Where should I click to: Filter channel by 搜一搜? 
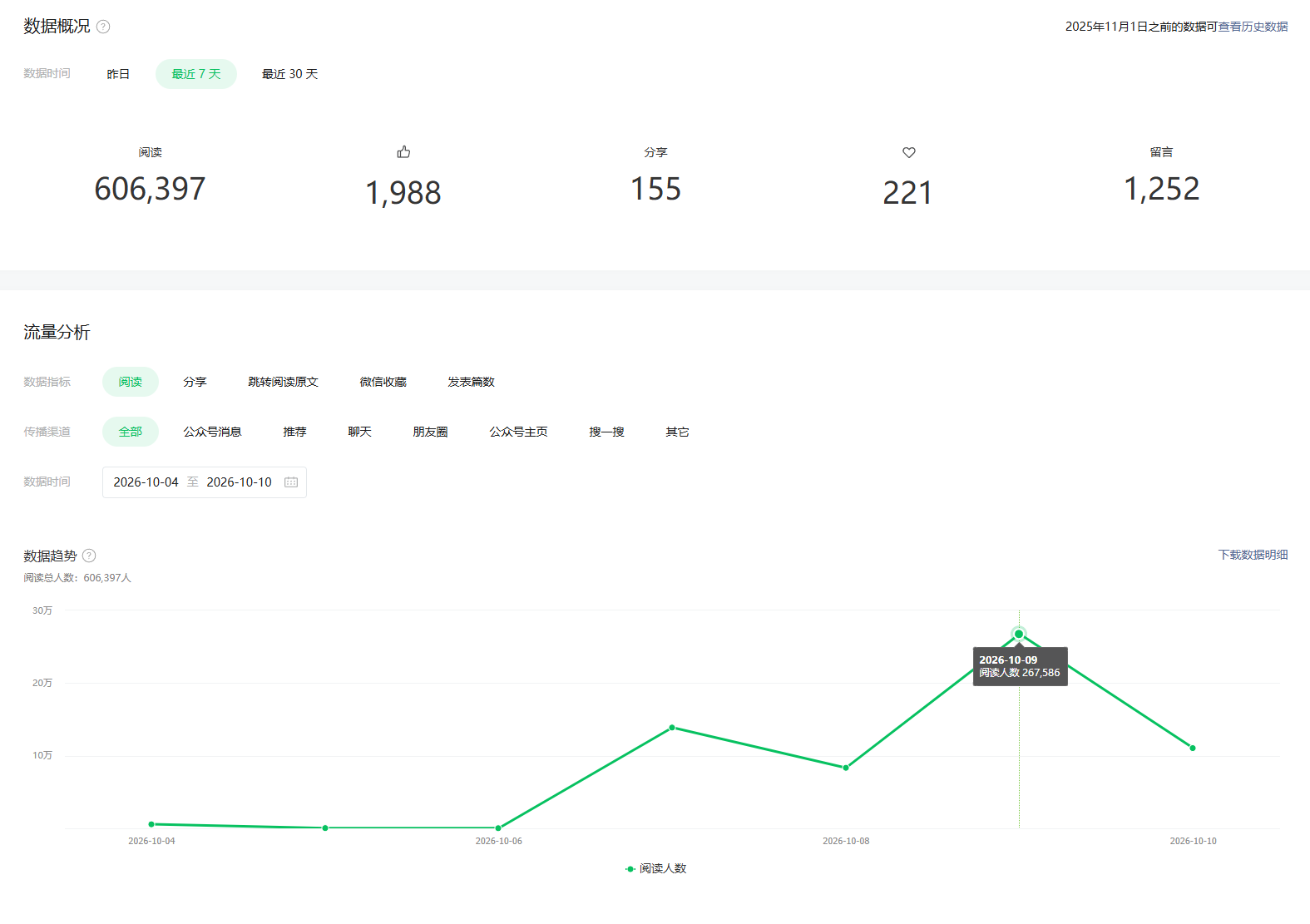coord(606,432)
